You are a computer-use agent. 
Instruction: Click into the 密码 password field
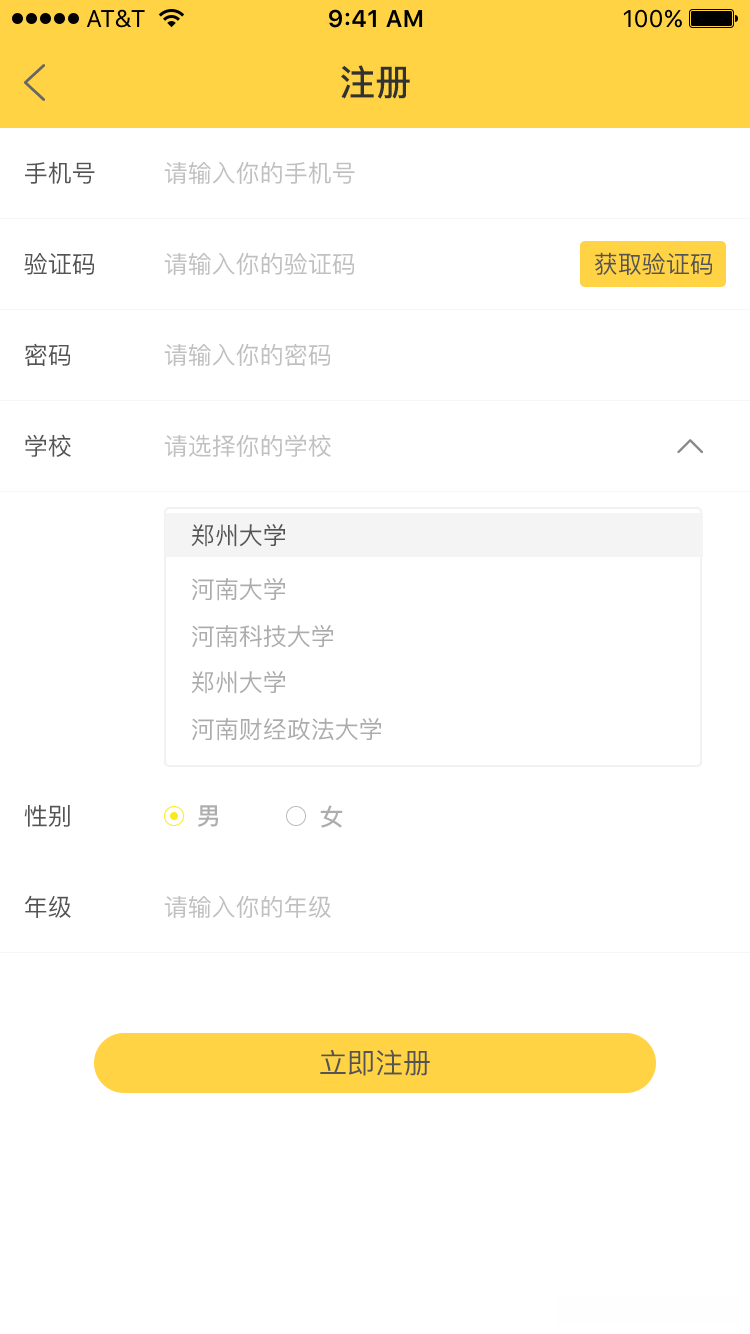pyautogui.click(x=400, y=356)
